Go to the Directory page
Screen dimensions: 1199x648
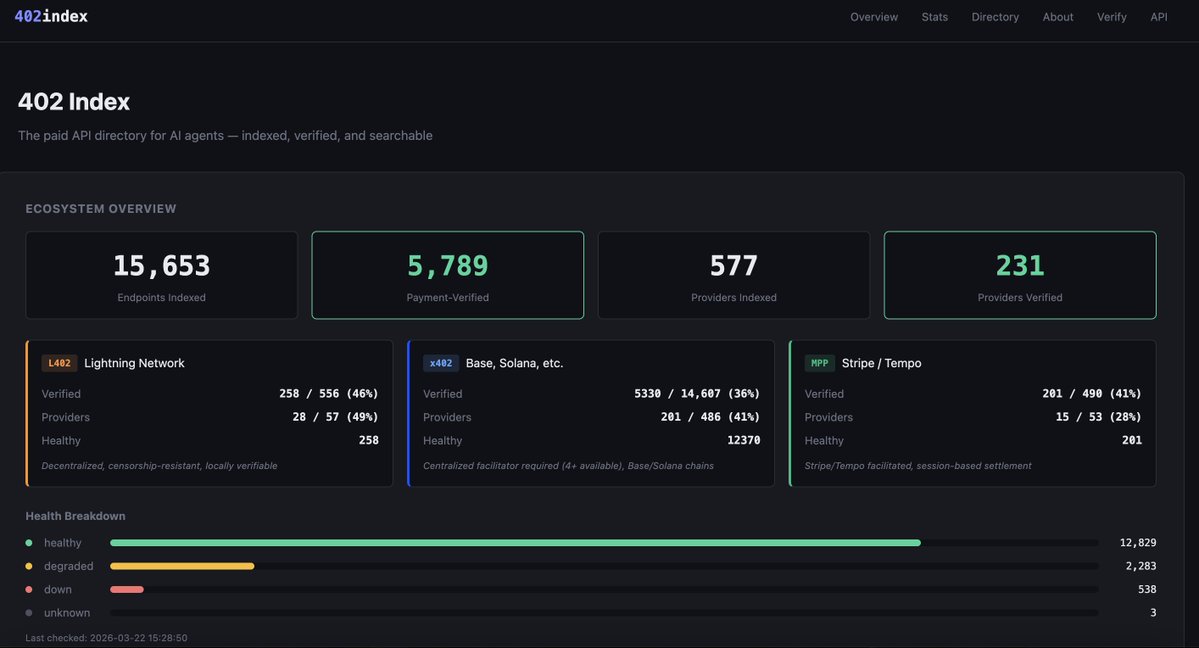tap(995, 17)
